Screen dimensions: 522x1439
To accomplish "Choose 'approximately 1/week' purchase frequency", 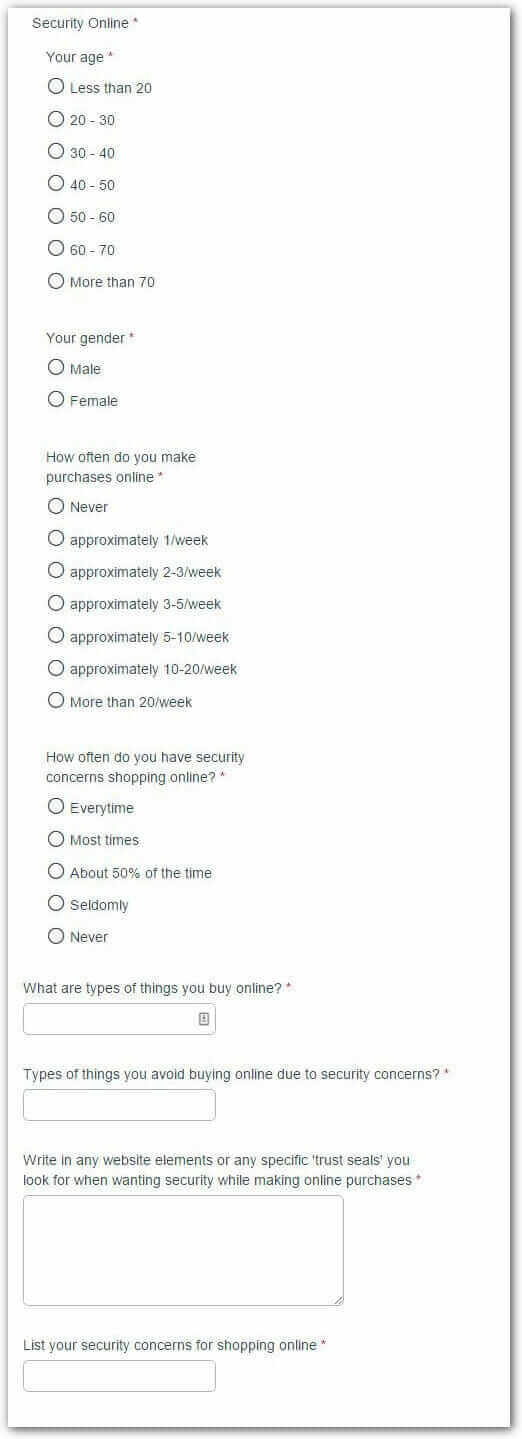I will pos(56,539).
